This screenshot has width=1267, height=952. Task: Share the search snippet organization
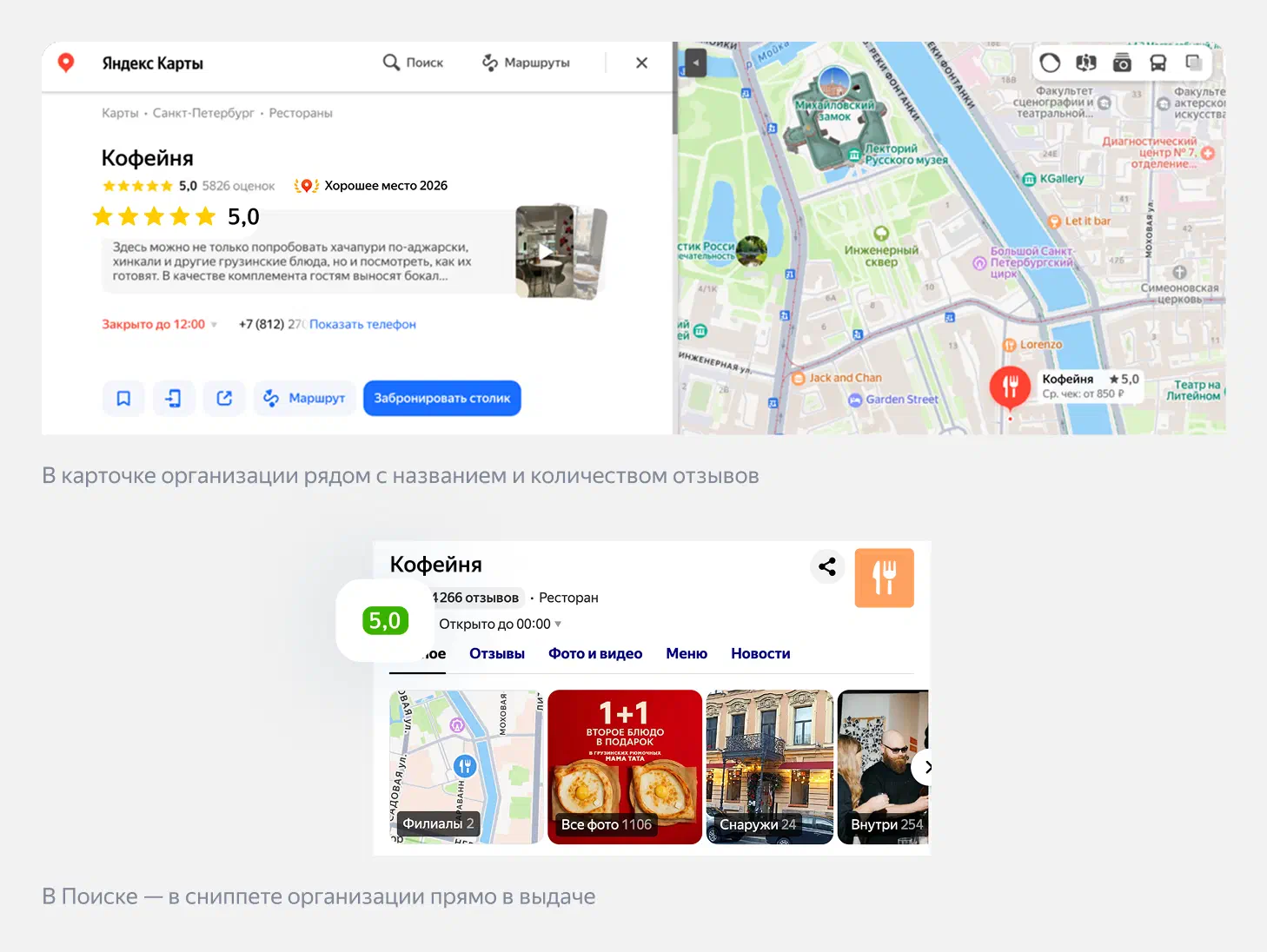coord(827,566)
